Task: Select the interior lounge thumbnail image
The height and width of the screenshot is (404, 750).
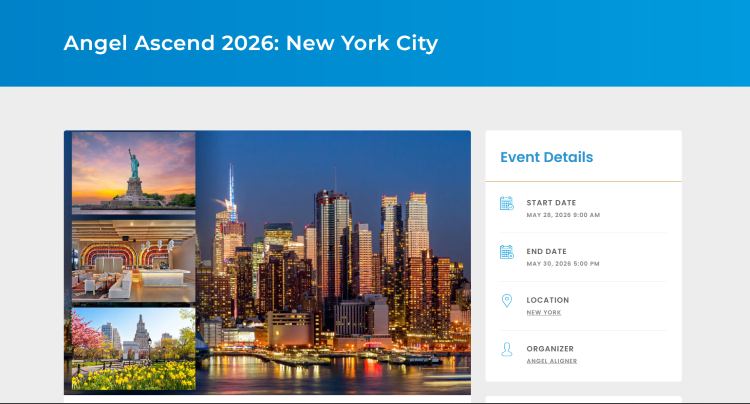Action: pyautogui.click(x=133, y=262)
